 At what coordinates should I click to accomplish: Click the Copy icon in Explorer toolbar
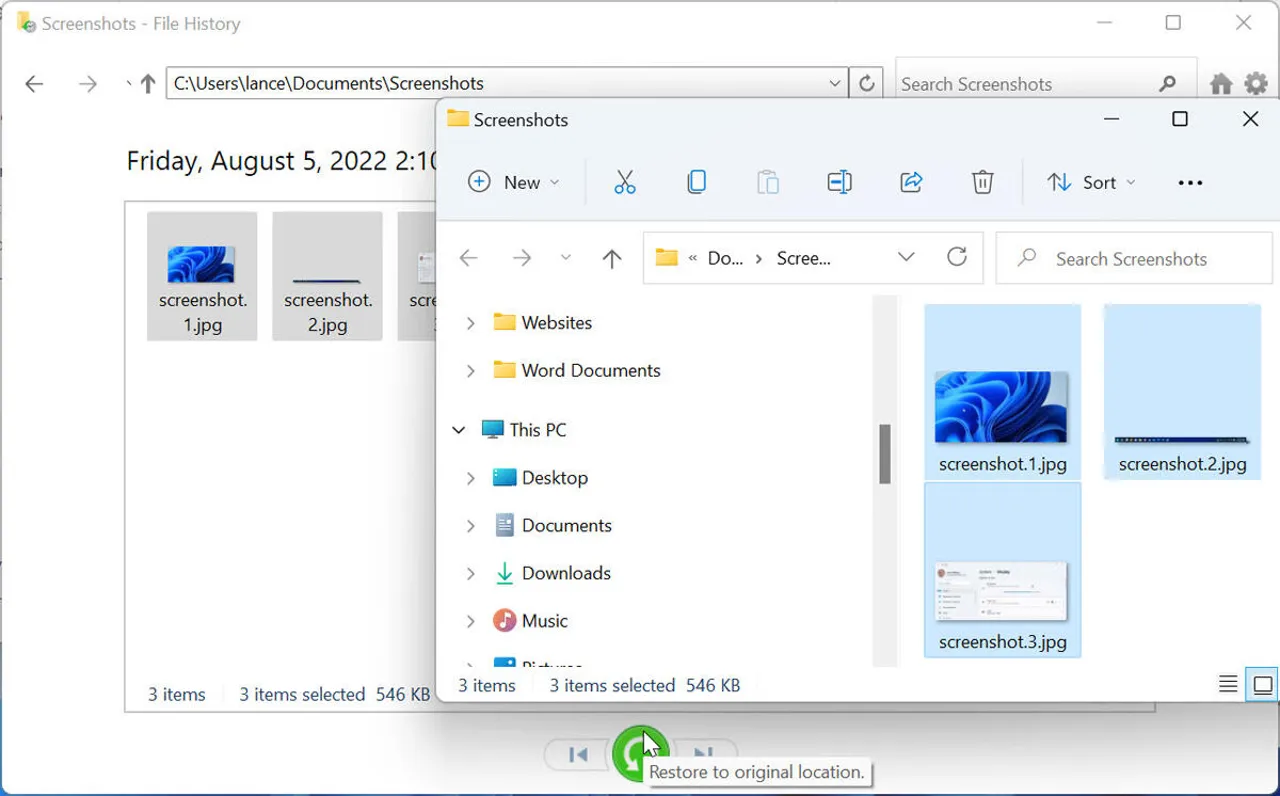pyautogui.click(x=697, y=182)
